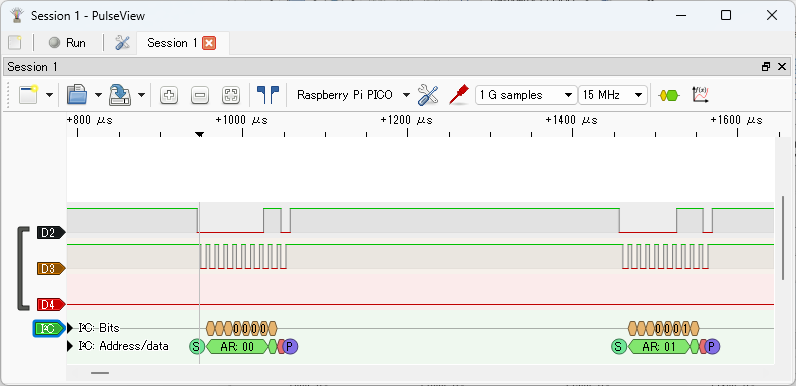Click the trigger marker on the time ruler

coord(200,135)
